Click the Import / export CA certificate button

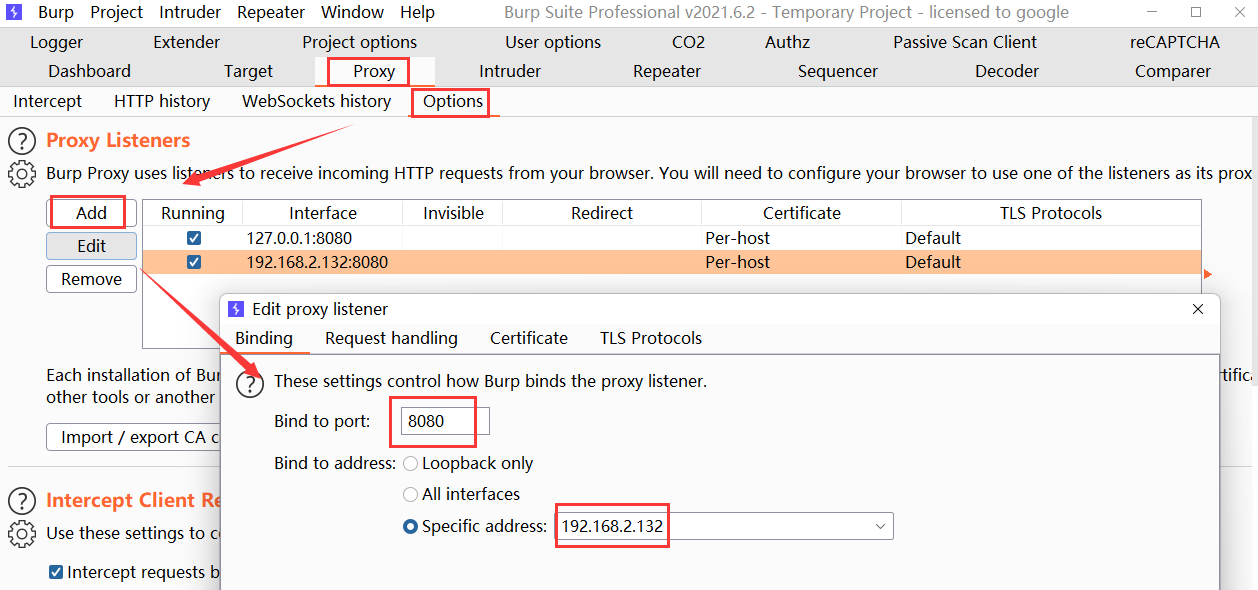[x=133, y=437]
